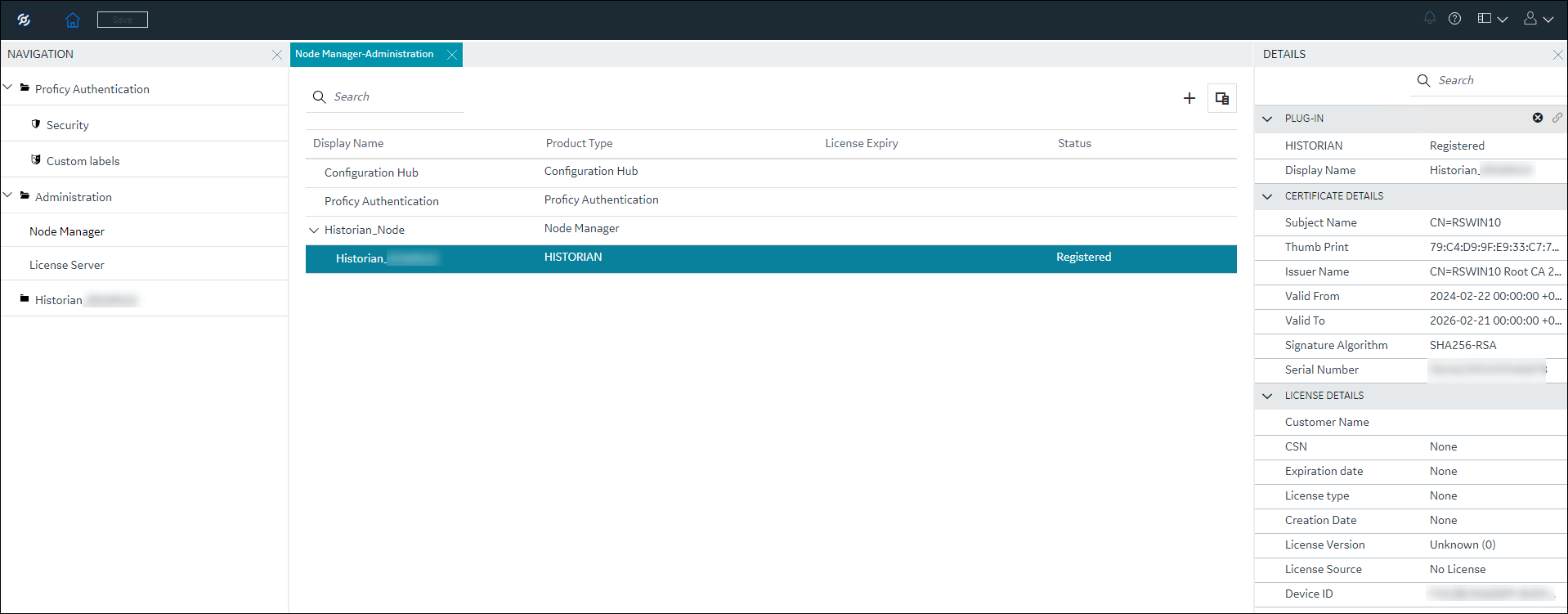
Task: Click the SHA256-RSA signature algorithm value
Action: point(1463,345)
